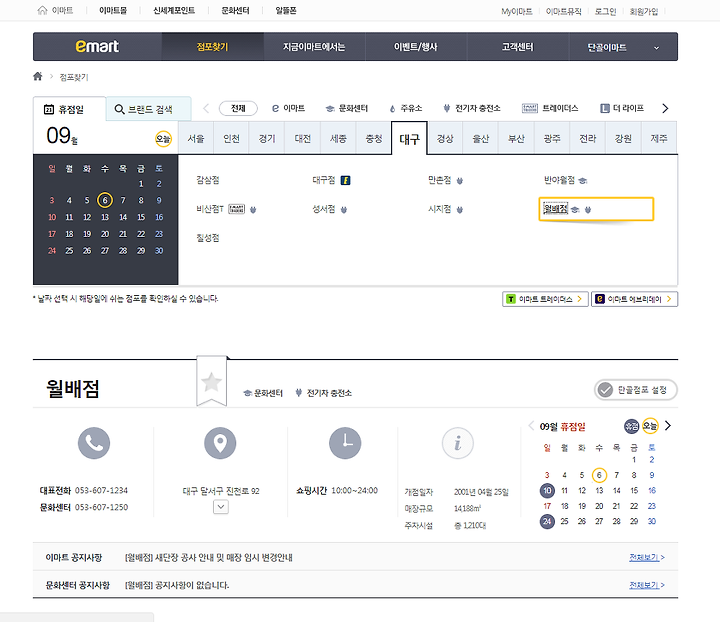Switch to the 휴점일 tab
Screen dimensions: 720x622
coord(69,109)
